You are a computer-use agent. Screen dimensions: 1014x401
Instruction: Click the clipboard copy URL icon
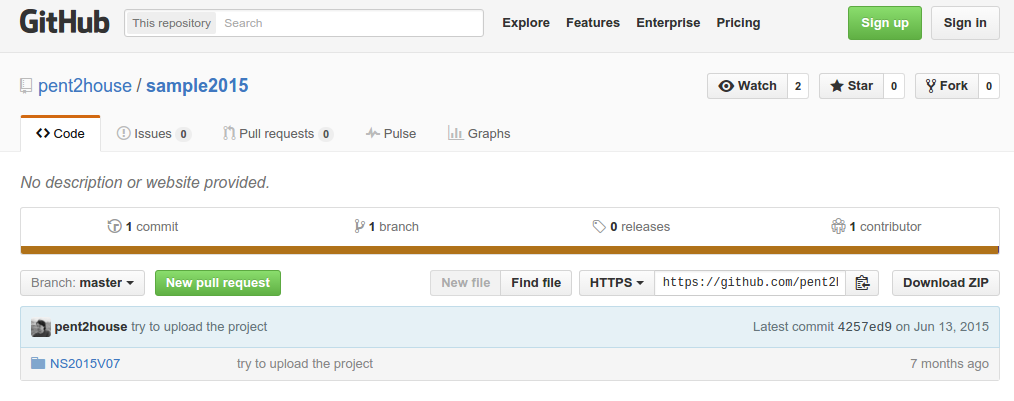(x=862, y=283)
